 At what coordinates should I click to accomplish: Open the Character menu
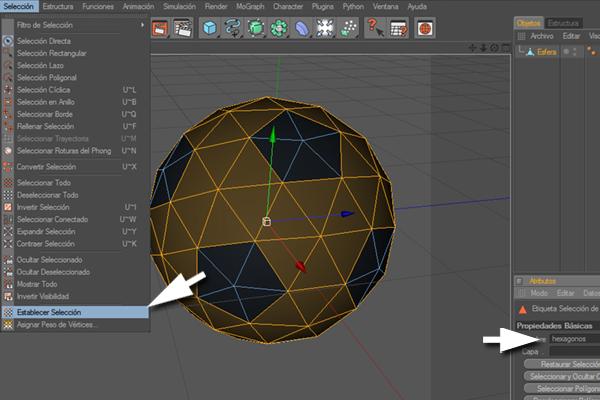(288, 6)
